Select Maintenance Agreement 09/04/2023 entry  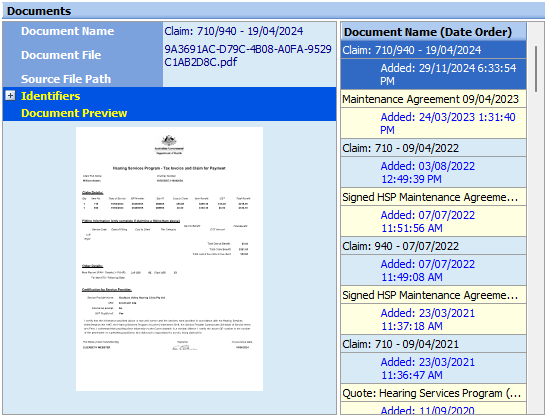pos(434,99)
